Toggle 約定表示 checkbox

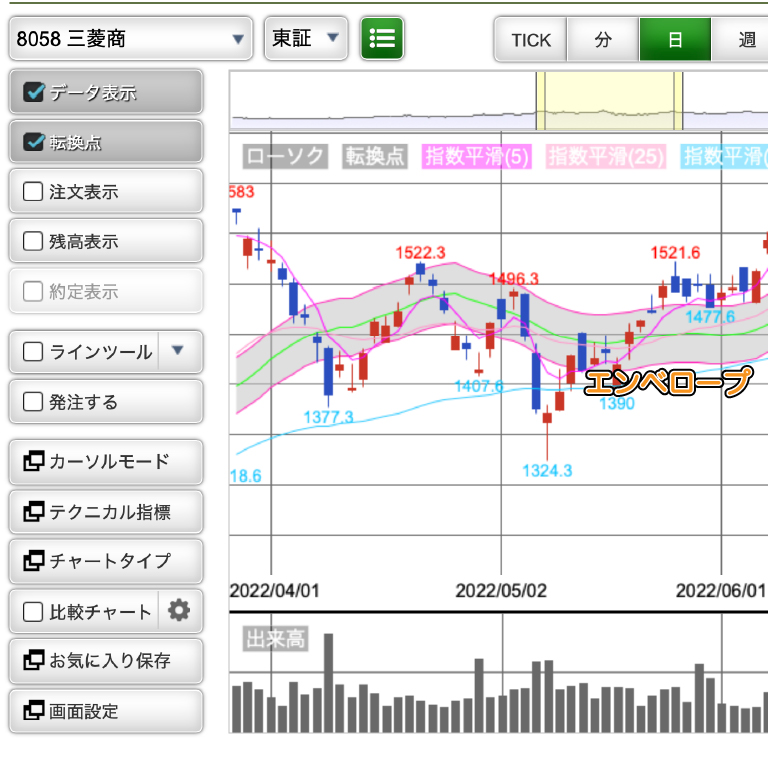33,291
